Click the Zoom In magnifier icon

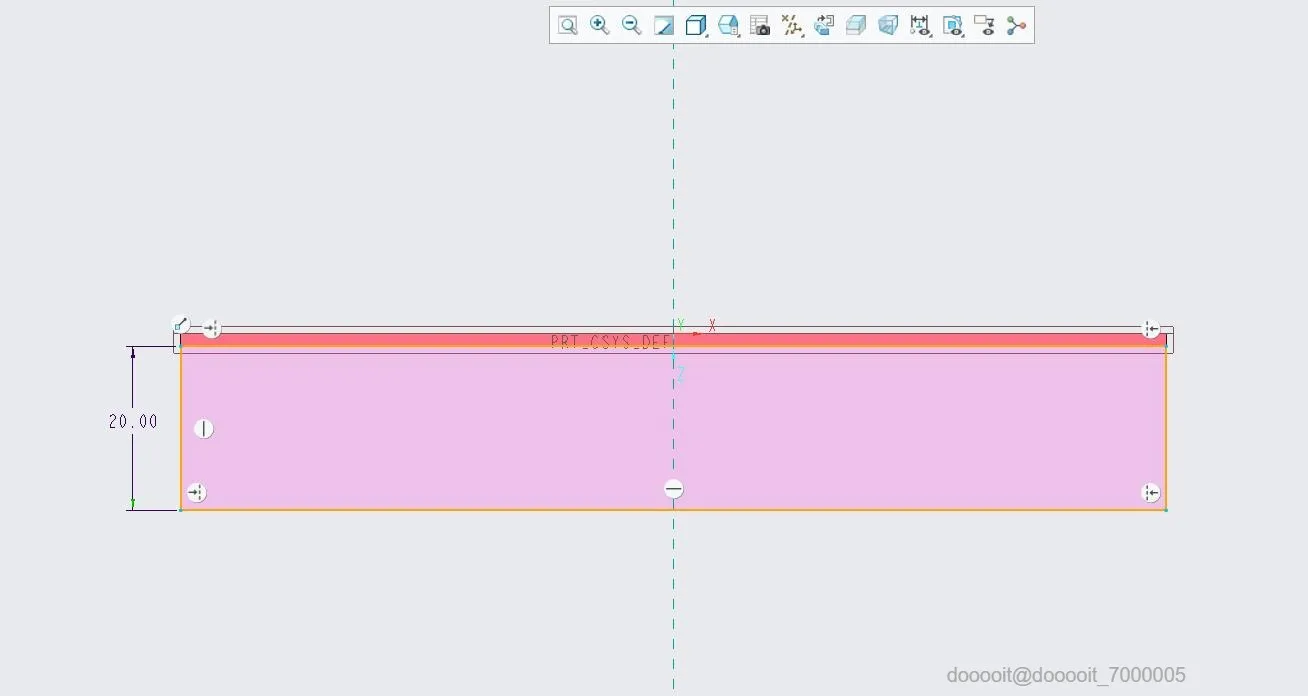pyautogui.click(x=599, y=25)
